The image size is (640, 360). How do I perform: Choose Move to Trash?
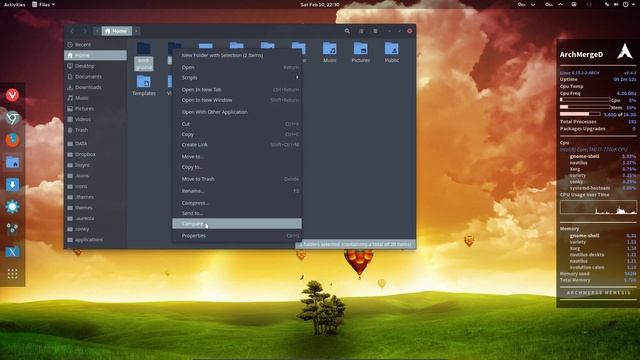click(237, 179)
